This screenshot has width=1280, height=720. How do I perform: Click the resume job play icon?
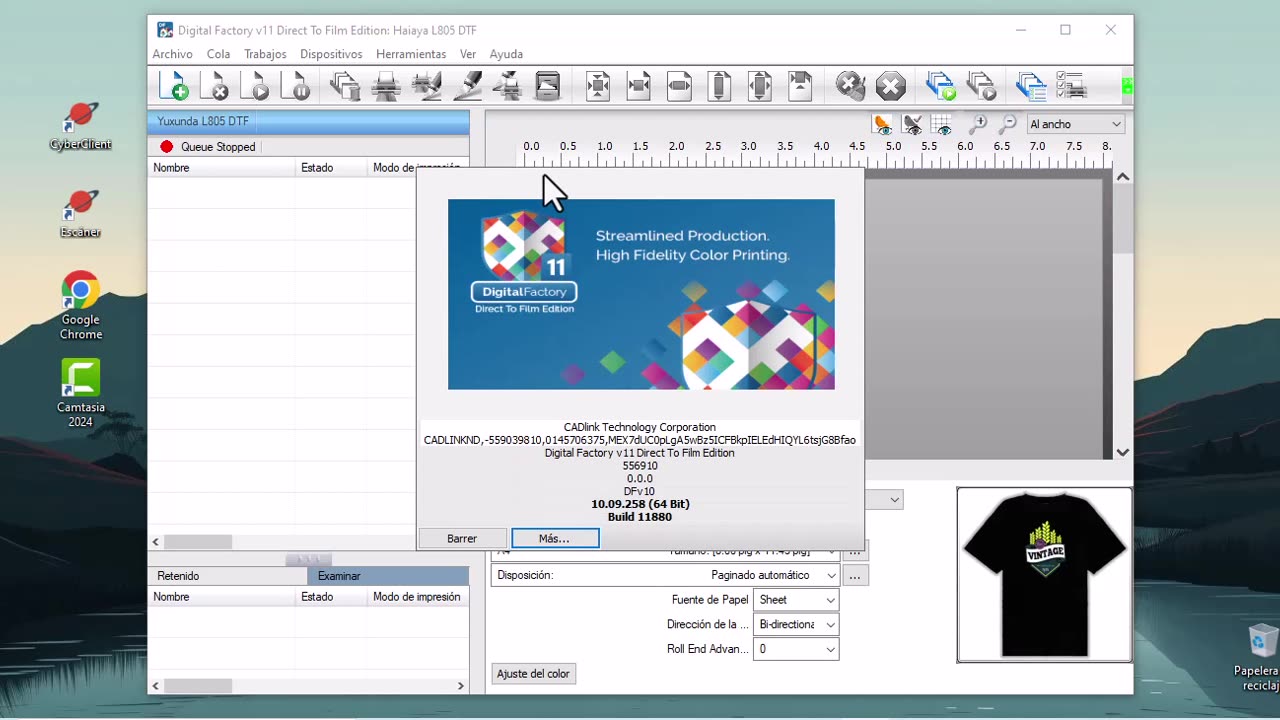coord(256,86)
